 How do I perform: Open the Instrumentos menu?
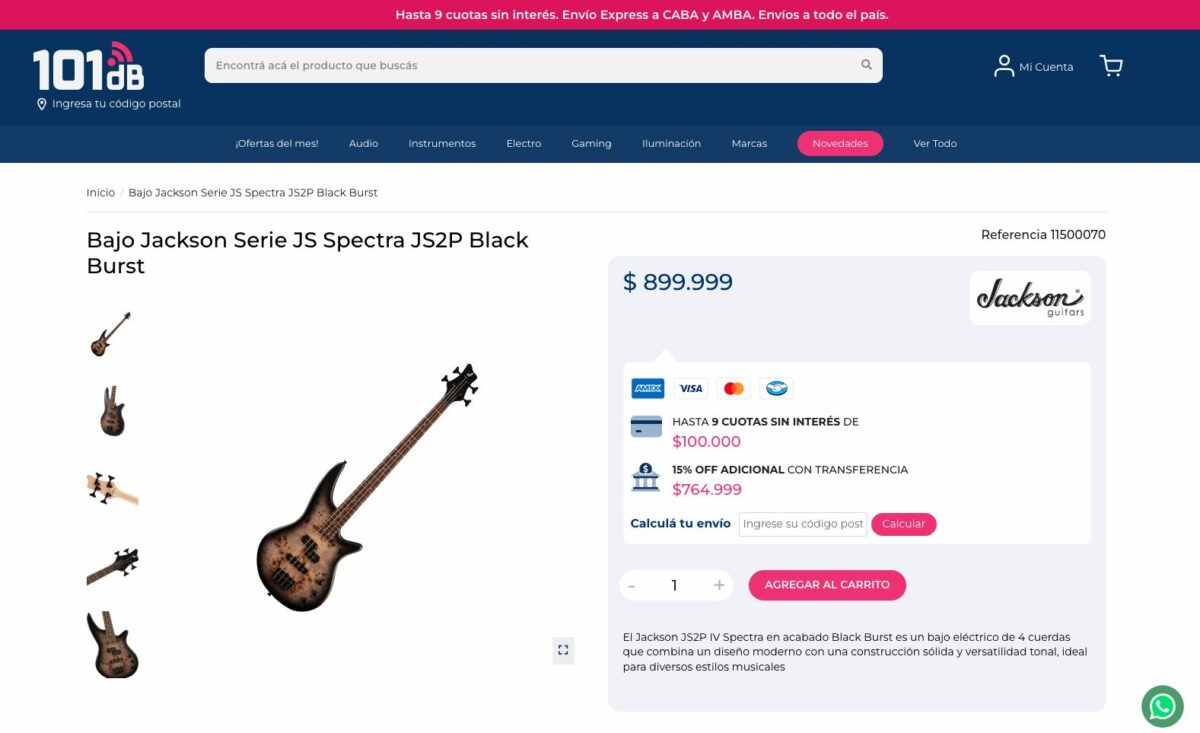[x=442, y=144]
